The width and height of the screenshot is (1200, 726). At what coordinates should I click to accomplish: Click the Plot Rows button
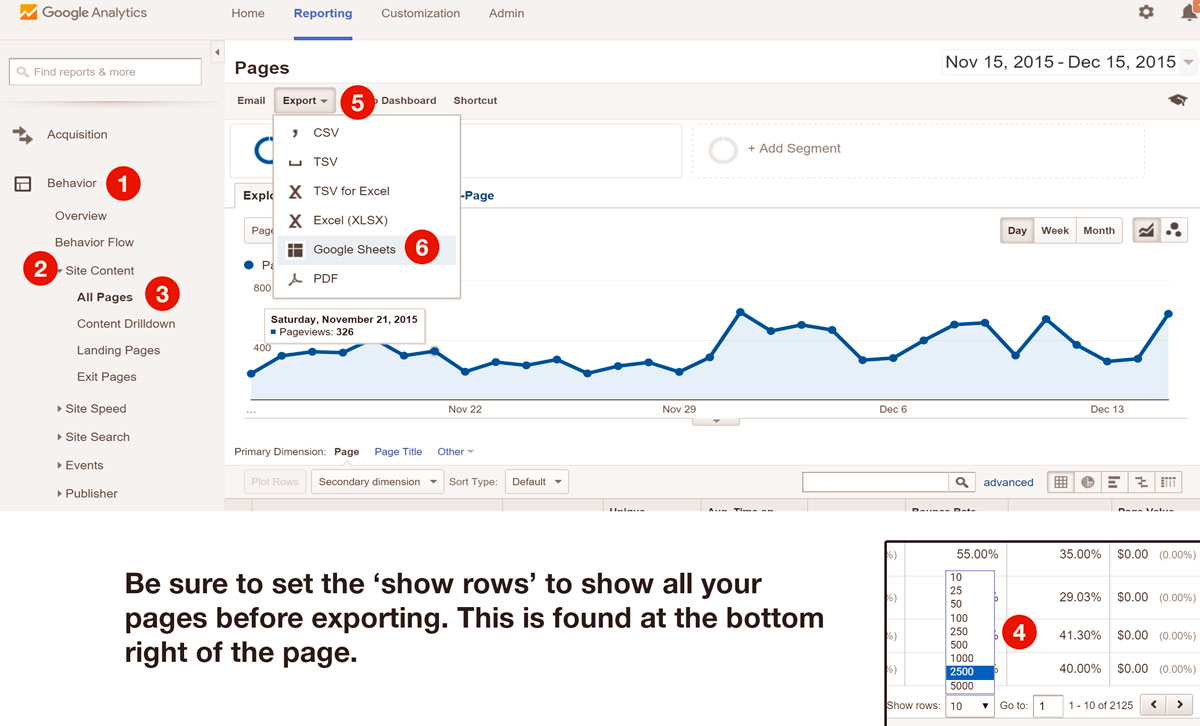click(275, 482)
